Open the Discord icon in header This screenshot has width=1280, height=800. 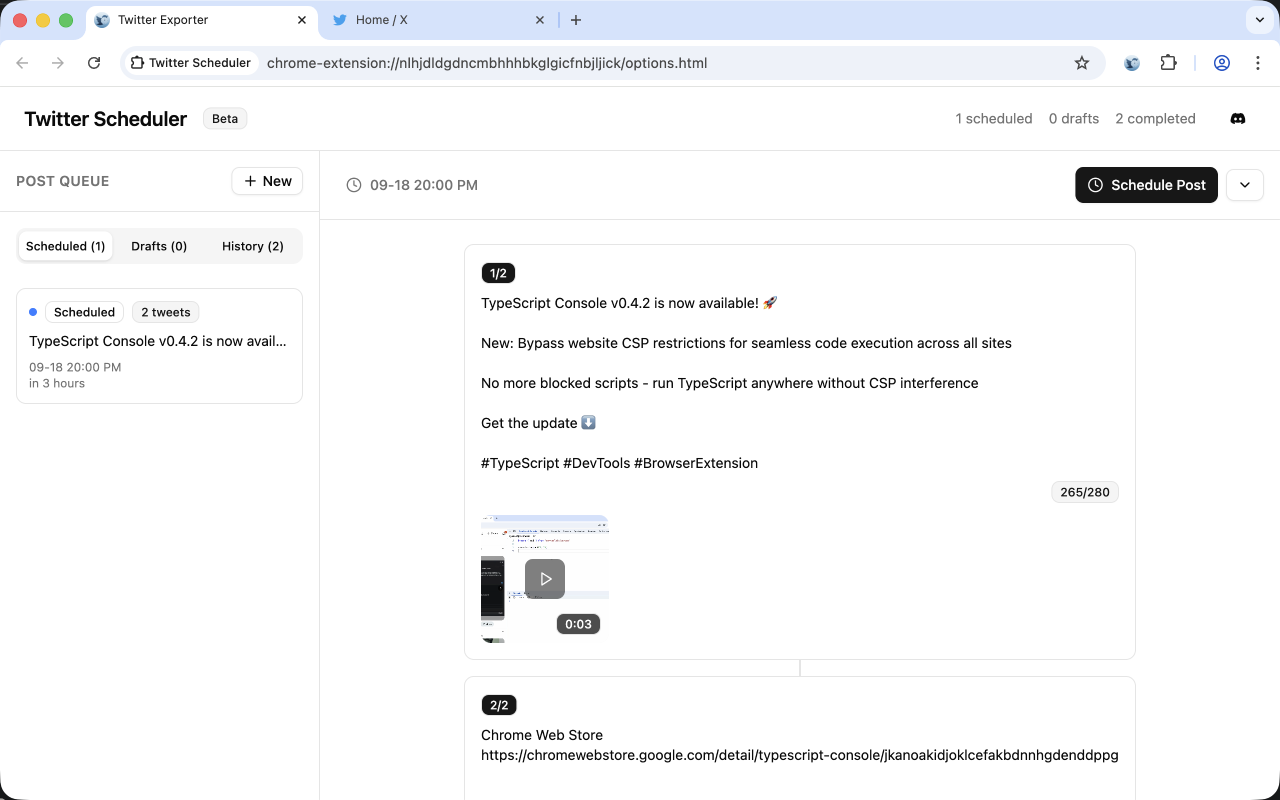coord(1237,119)
